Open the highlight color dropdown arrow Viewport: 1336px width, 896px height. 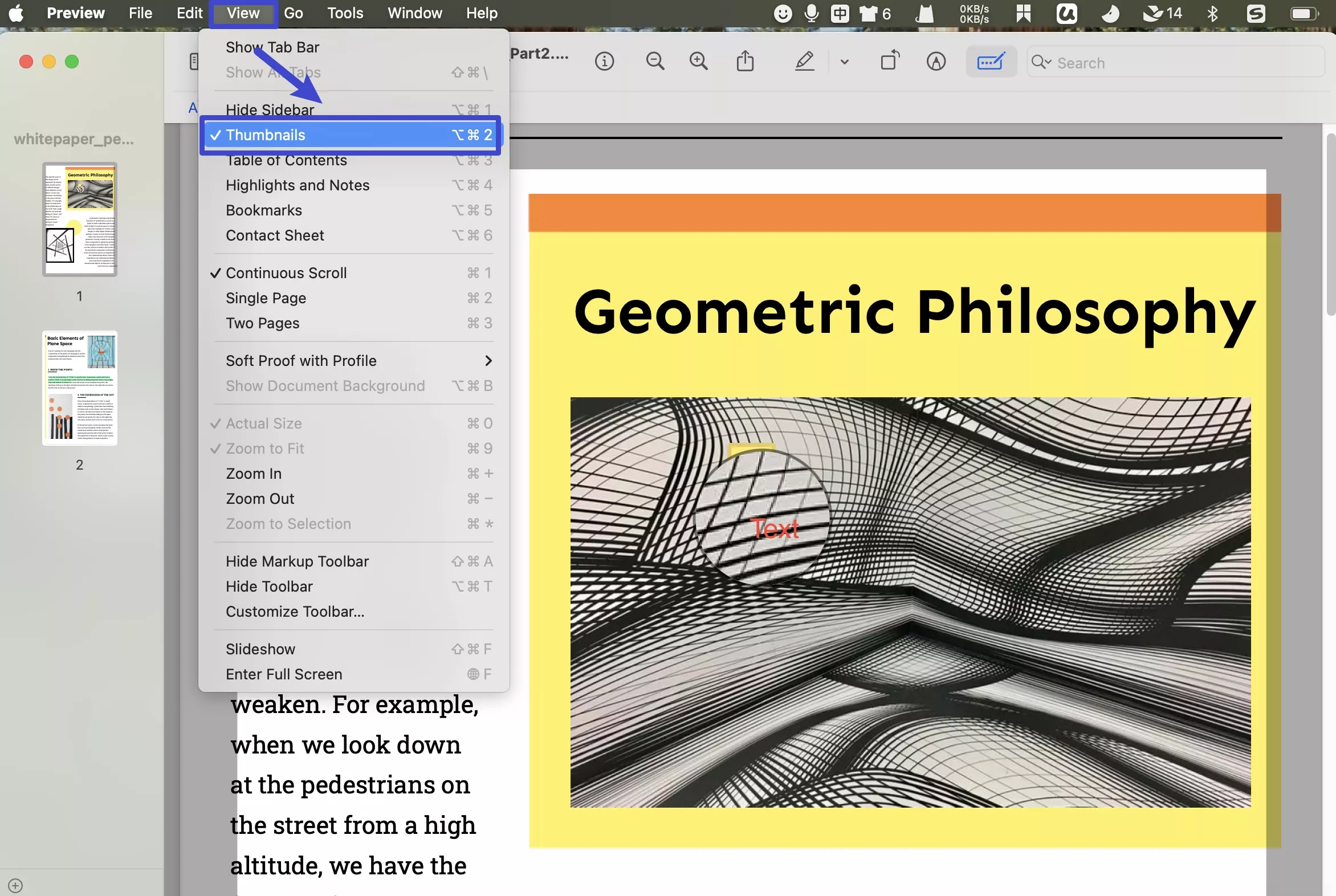[x=844, y=62]
